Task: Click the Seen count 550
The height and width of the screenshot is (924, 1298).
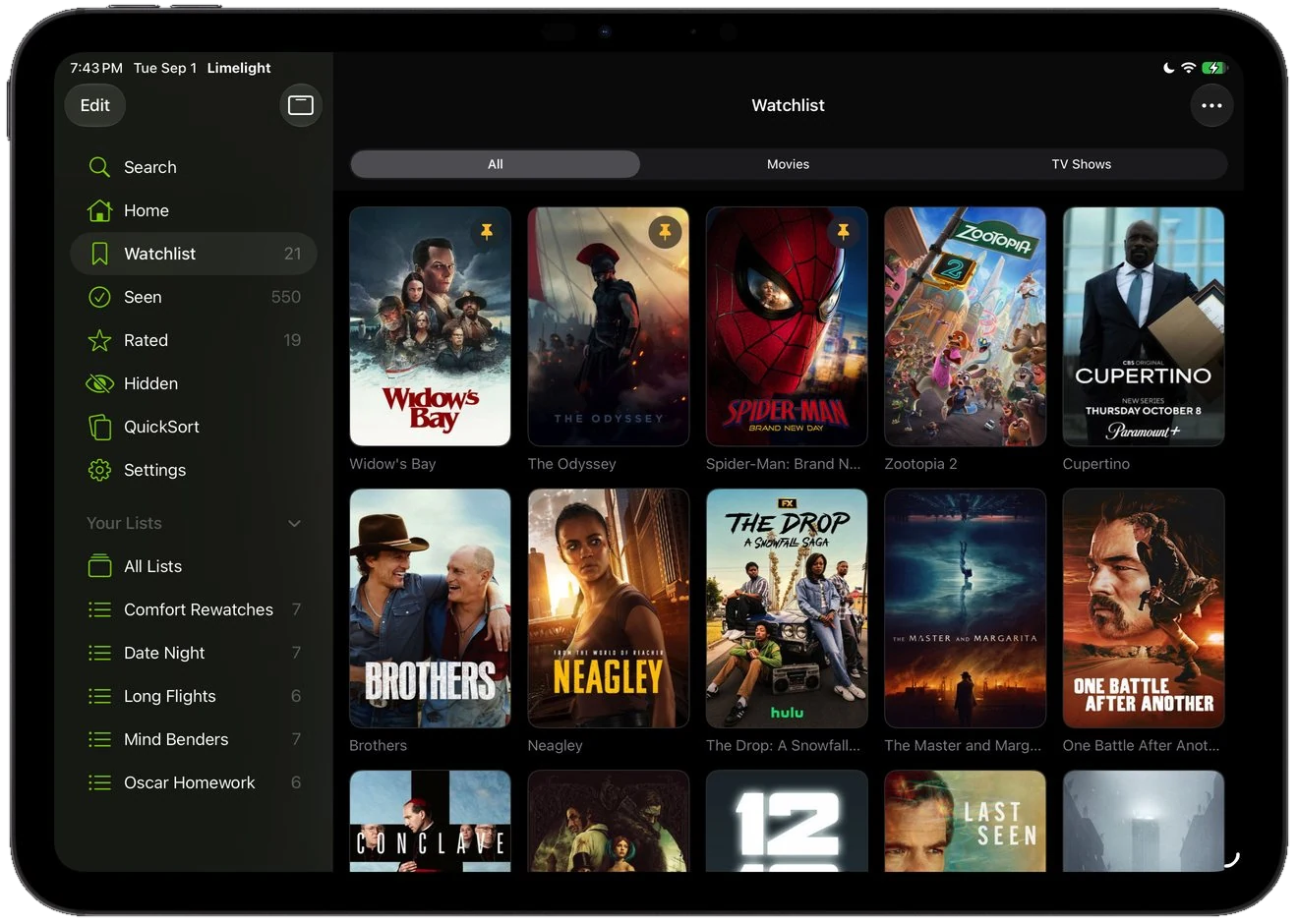Action: [286, 297]
